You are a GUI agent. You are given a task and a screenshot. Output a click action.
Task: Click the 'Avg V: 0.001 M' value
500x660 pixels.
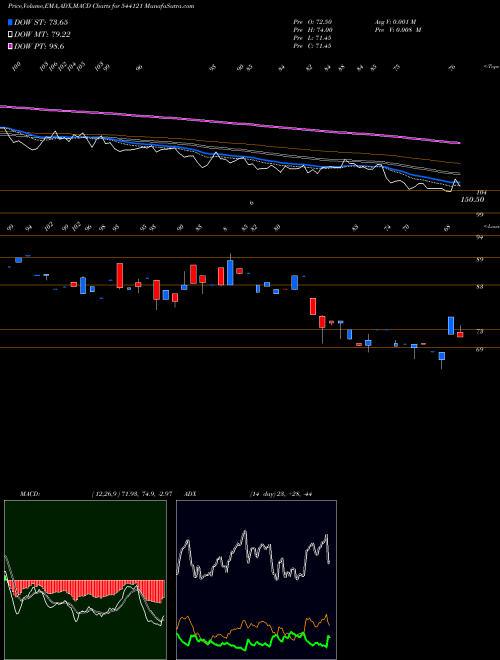point(395,22)
